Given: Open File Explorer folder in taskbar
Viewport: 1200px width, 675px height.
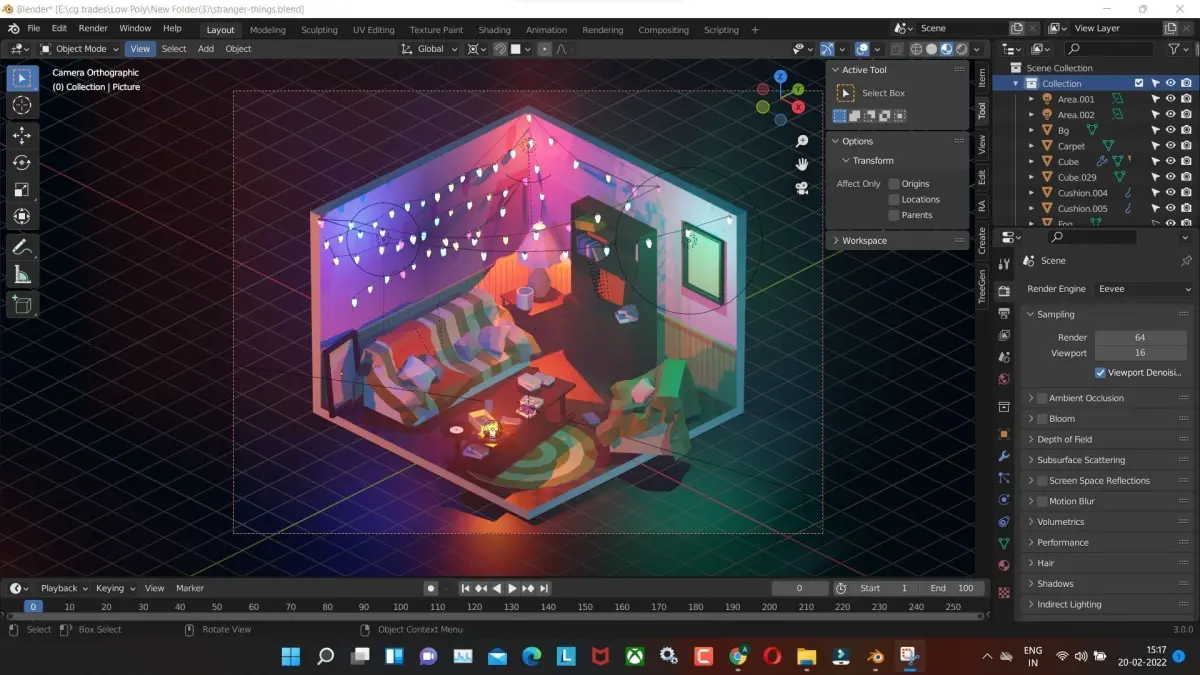Looking at the screenshot, I should click(x=806, y=656).
